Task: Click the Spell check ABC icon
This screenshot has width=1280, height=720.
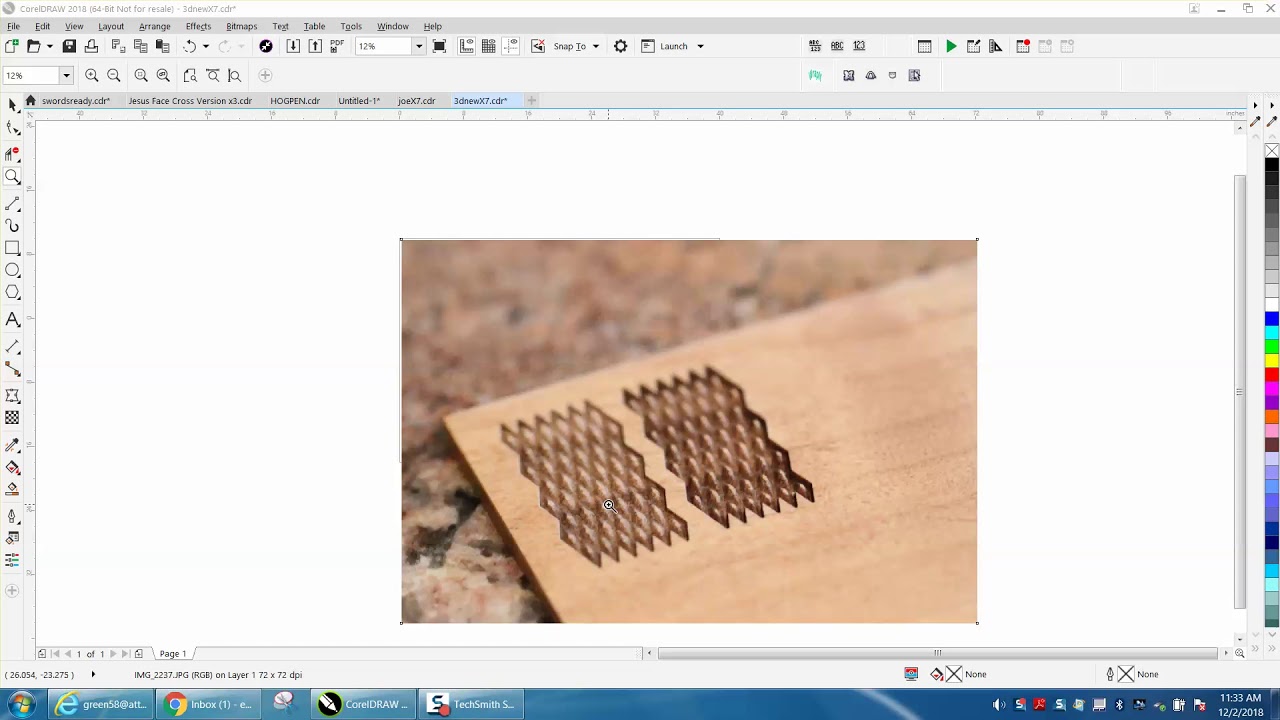Action: 837,46
